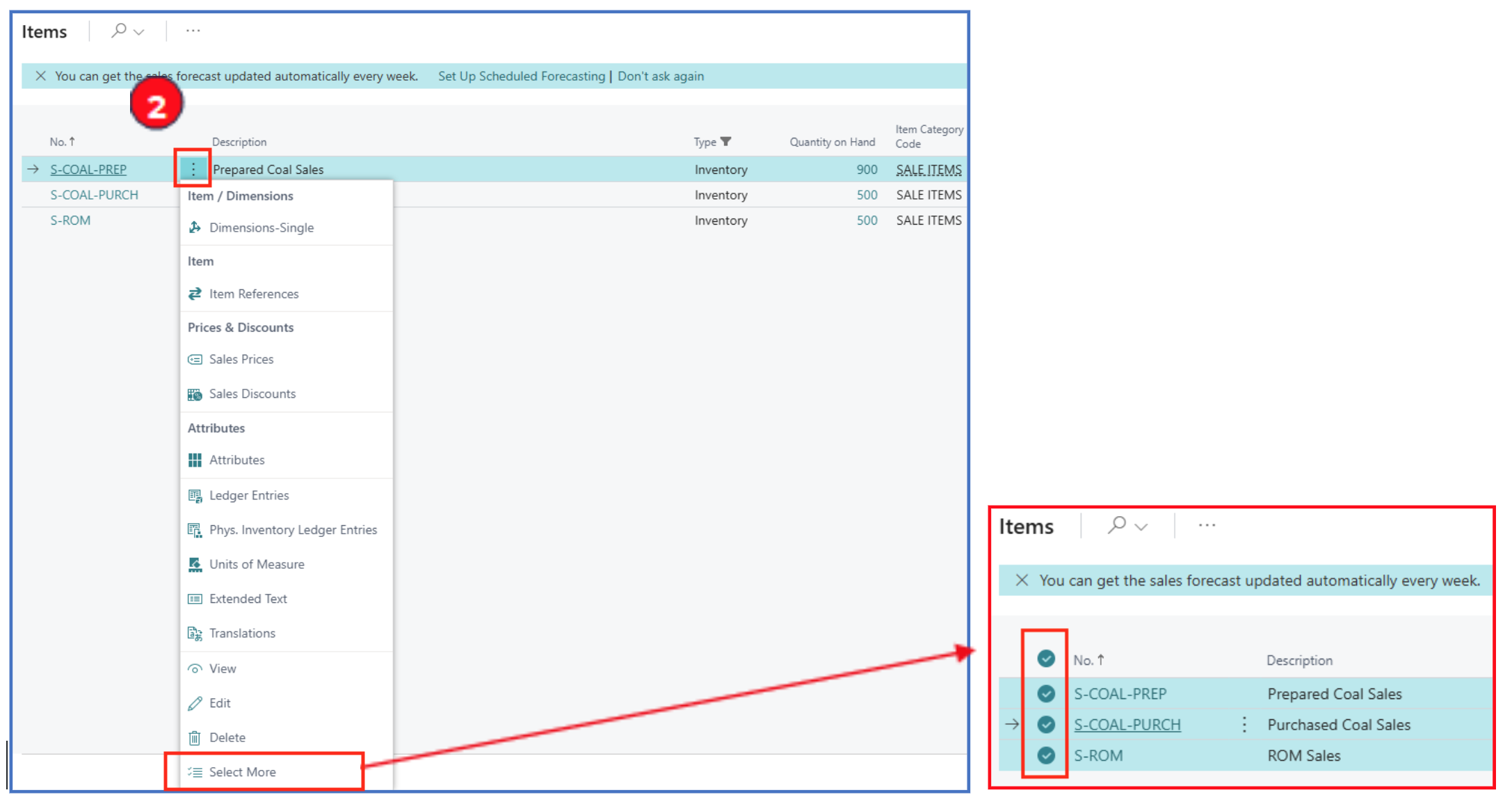Expand the search dropdown chevron in the left Items header
This screenshot has height=804, width=1512.
click(139, 32)
